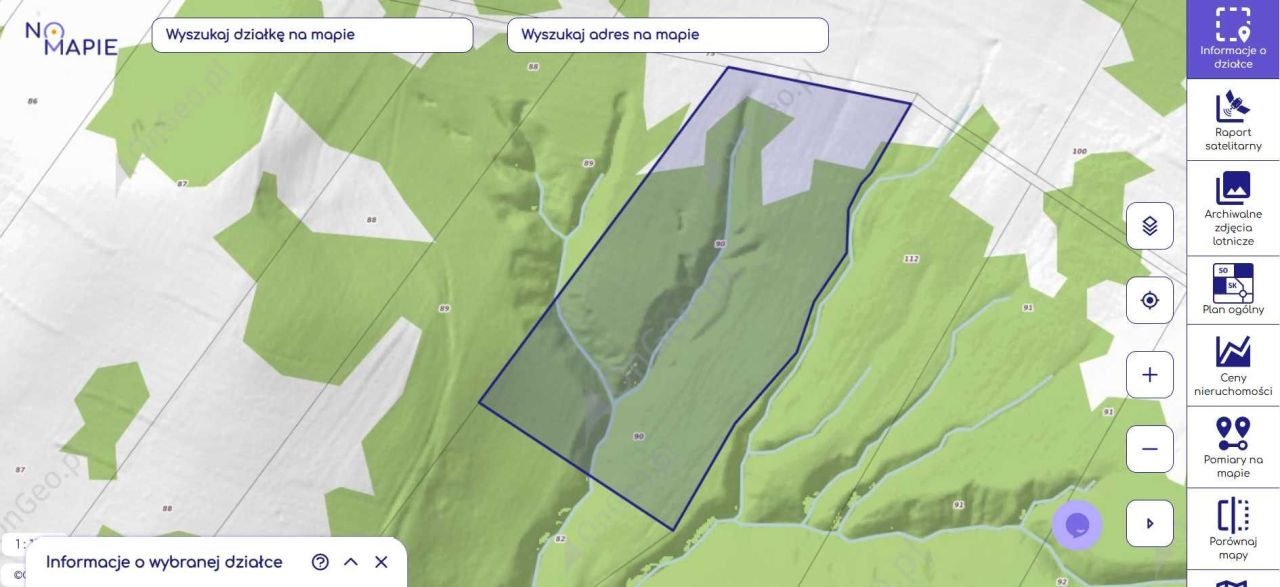1280x587 pixels.
Task: Close the Informacje o wybranej działce panel
Action: coord(381,562)
